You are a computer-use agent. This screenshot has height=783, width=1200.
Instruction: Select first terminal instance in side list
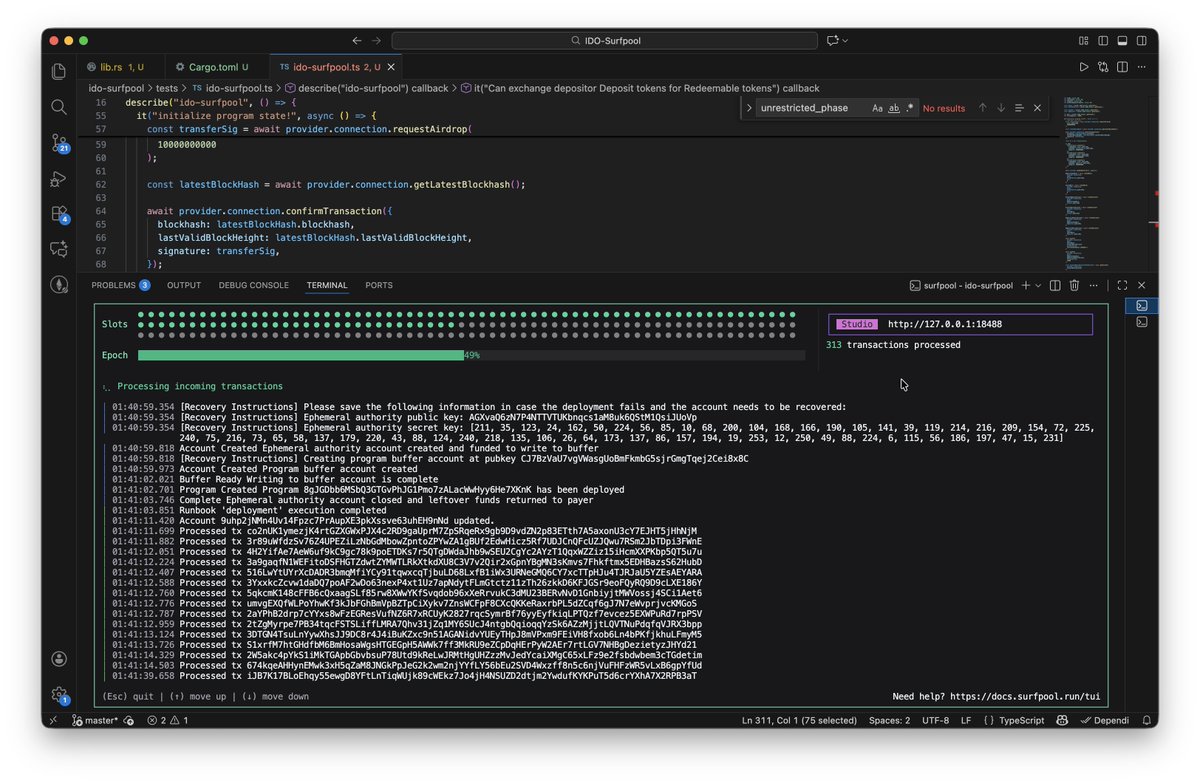coord(1141,305)
